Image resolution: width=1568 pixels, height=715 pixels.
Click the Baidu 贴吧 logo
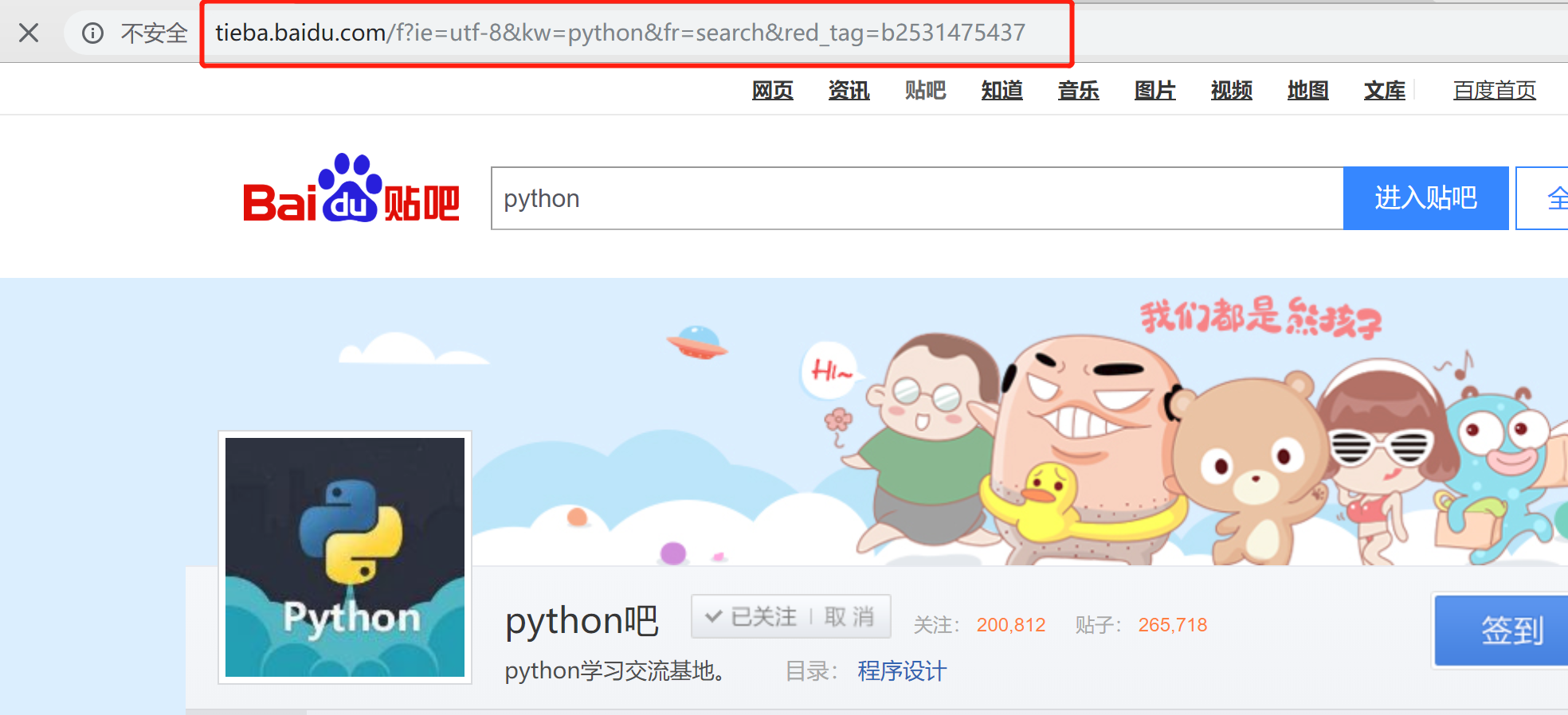pyautogui.click(x=351, y=189)
